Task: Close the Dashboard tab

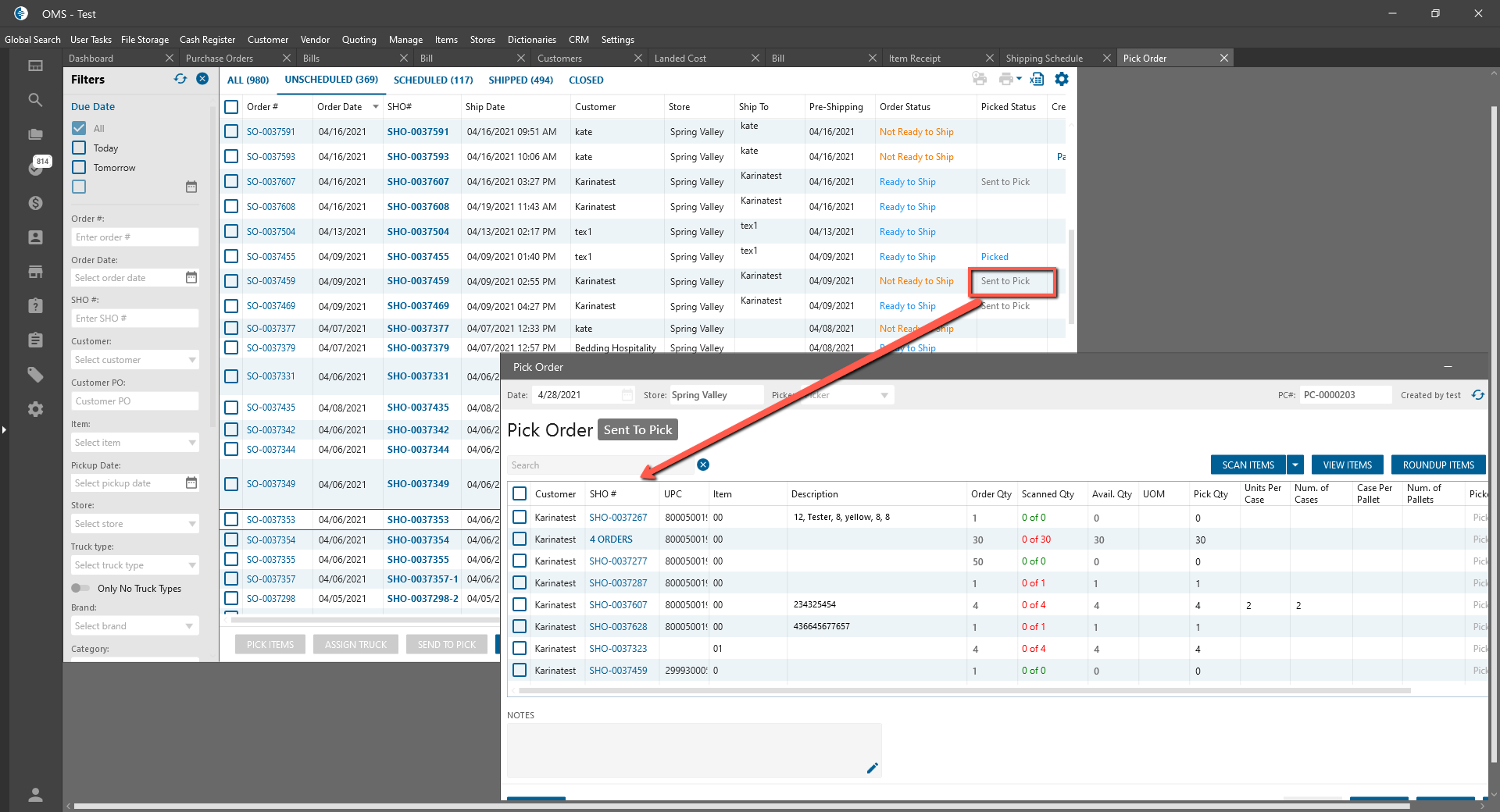Action: [x=170, y=58]
